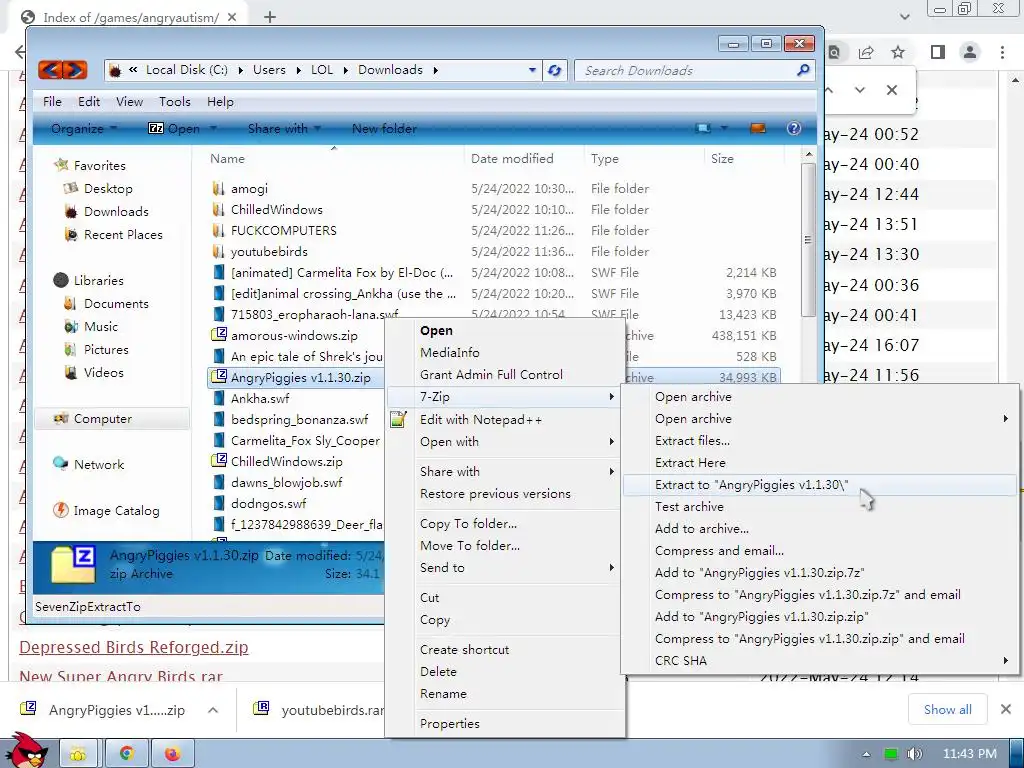Select the ChilledWindows.zip archive icon
This screenshot has width=1024, height=768.
click(x=218, y=460)
